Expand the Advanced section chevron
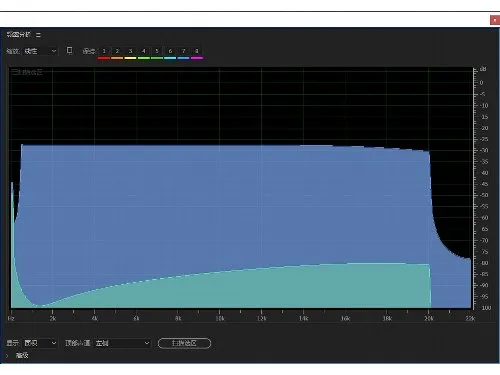Screen dimensions: 500x375 [x=7, y=356]
